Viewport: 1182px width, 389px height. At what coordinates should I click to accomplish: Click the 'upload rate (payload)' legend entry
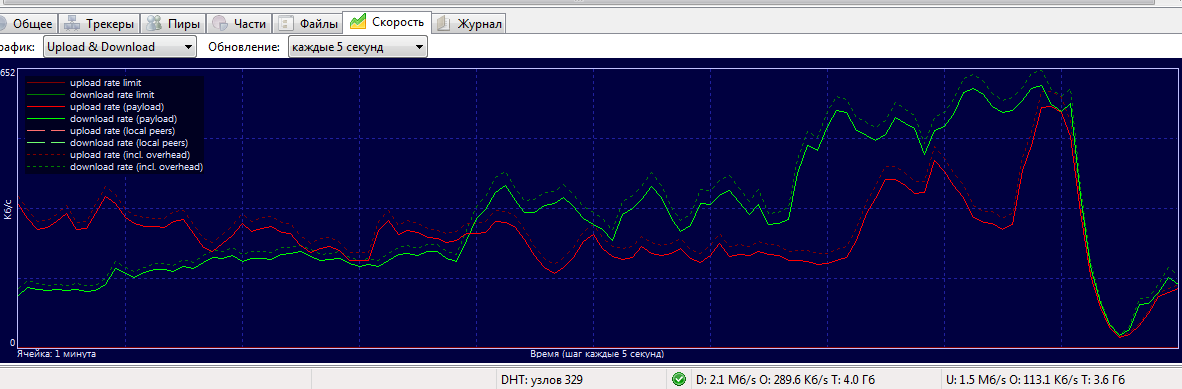(118, 107)
